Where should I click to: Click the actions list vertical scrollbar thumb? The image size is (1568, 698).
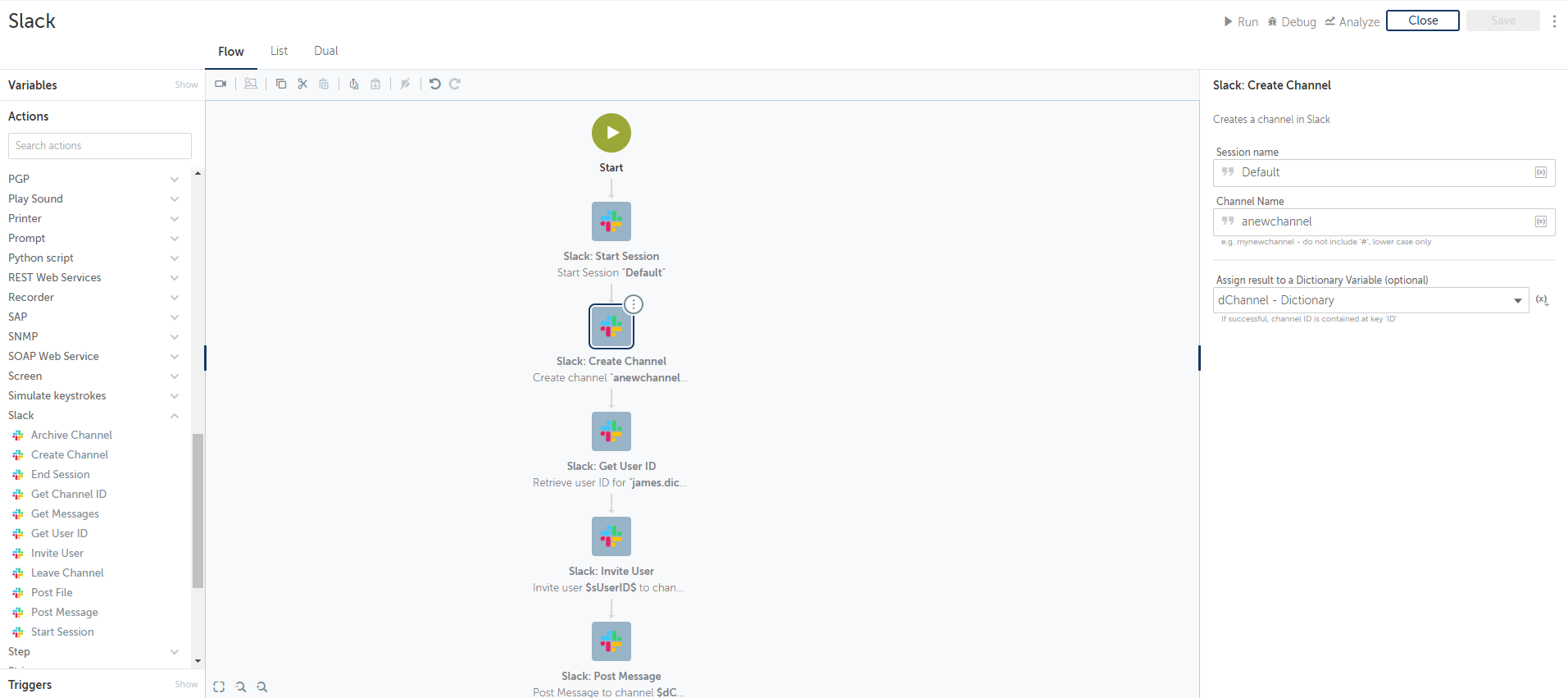point(198,510)
